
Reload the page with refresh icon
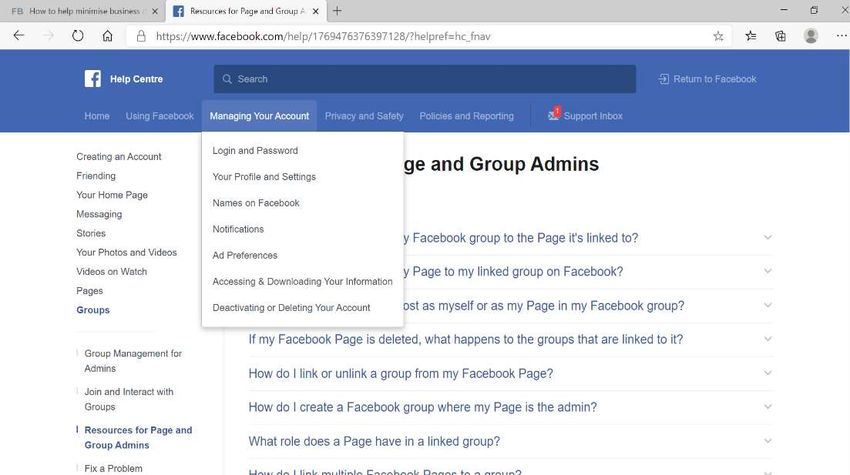coord(78,36)
